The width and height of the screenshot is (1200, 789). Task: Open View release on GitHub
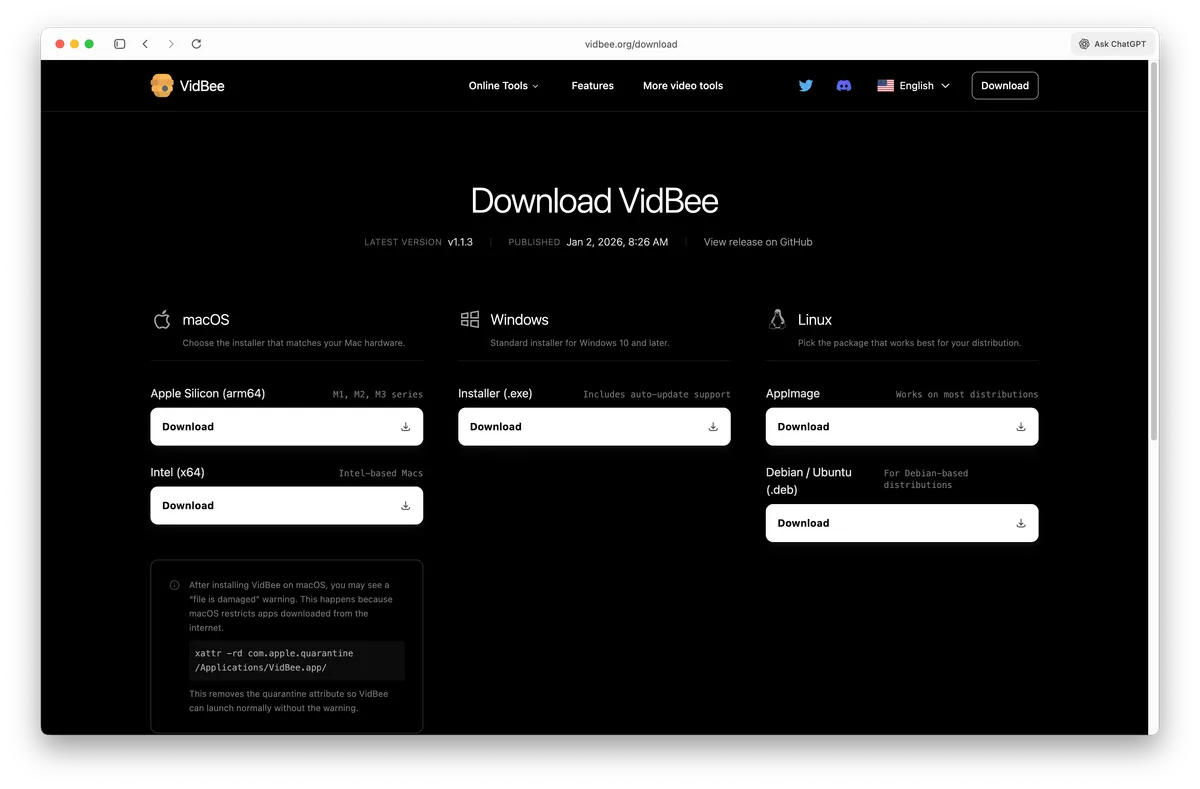click(x=758, y=242)
